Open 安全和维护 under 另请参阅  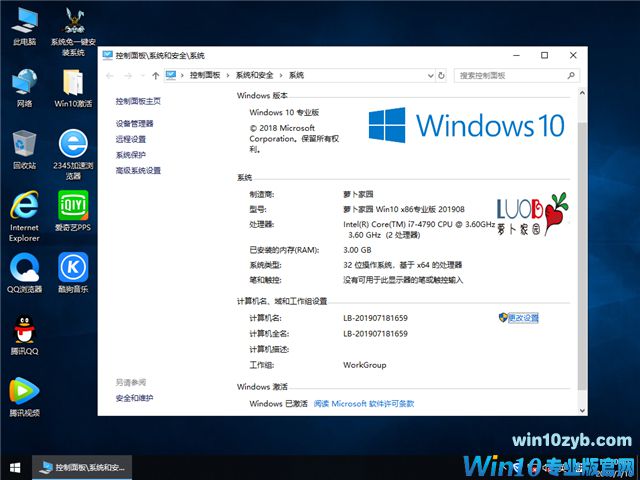click(x=134, y=398)
